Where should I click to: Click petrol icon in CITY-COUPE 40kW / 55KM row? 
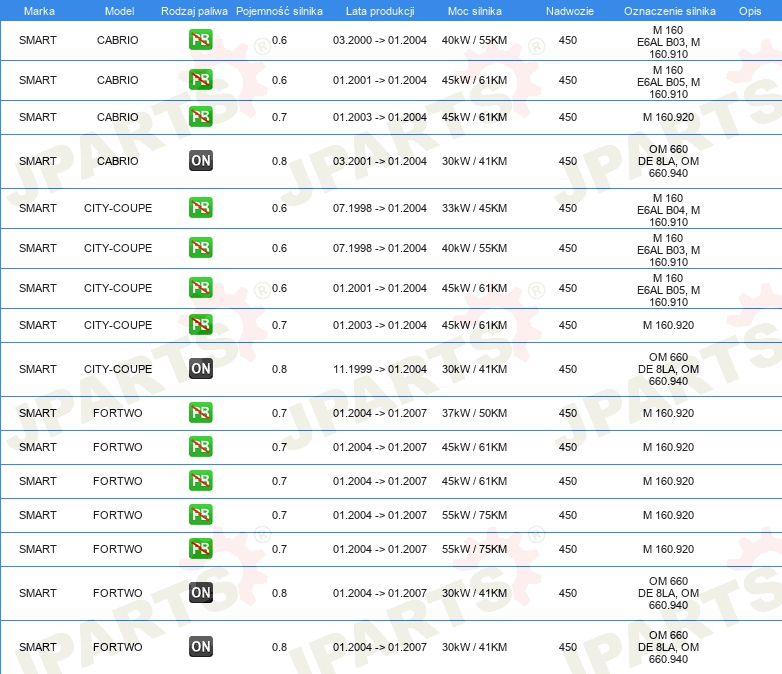click(x=200, y=247)
